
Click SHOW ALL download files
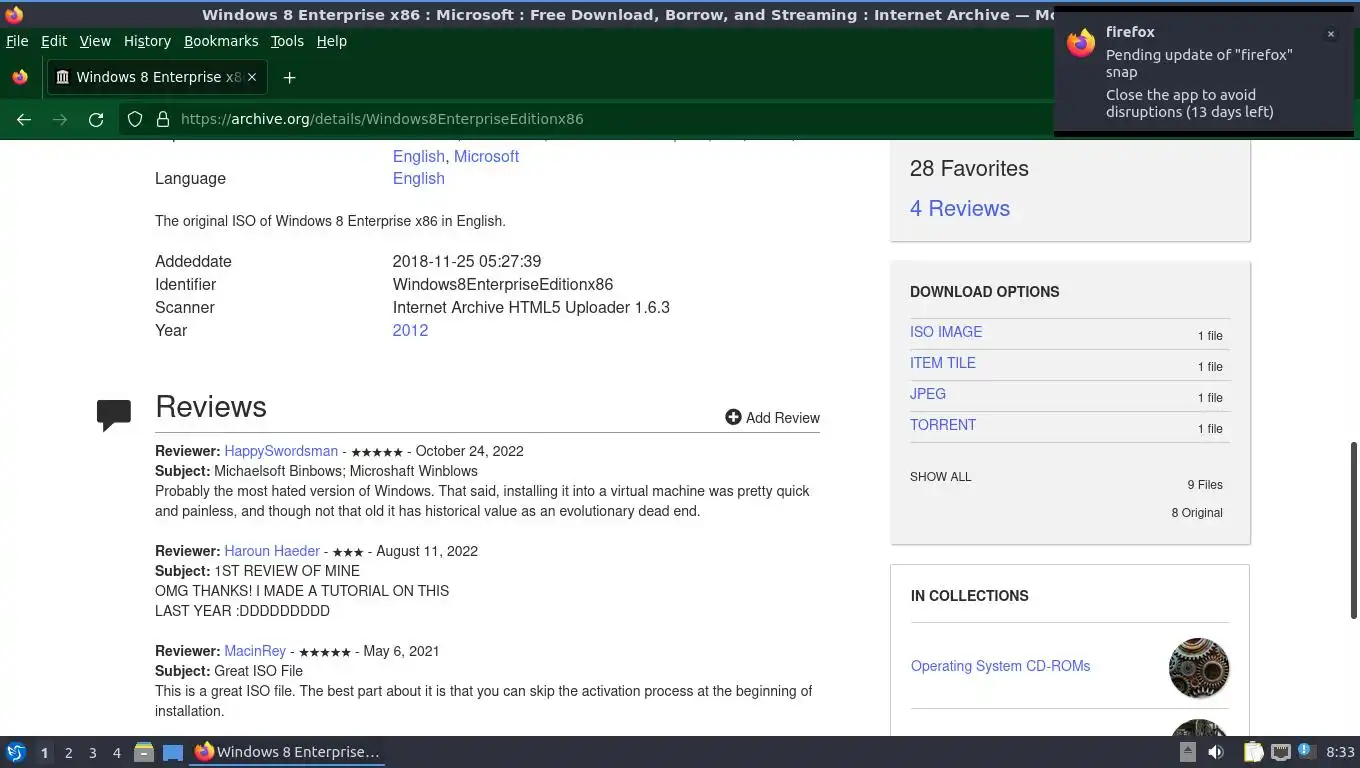point(940,477)
